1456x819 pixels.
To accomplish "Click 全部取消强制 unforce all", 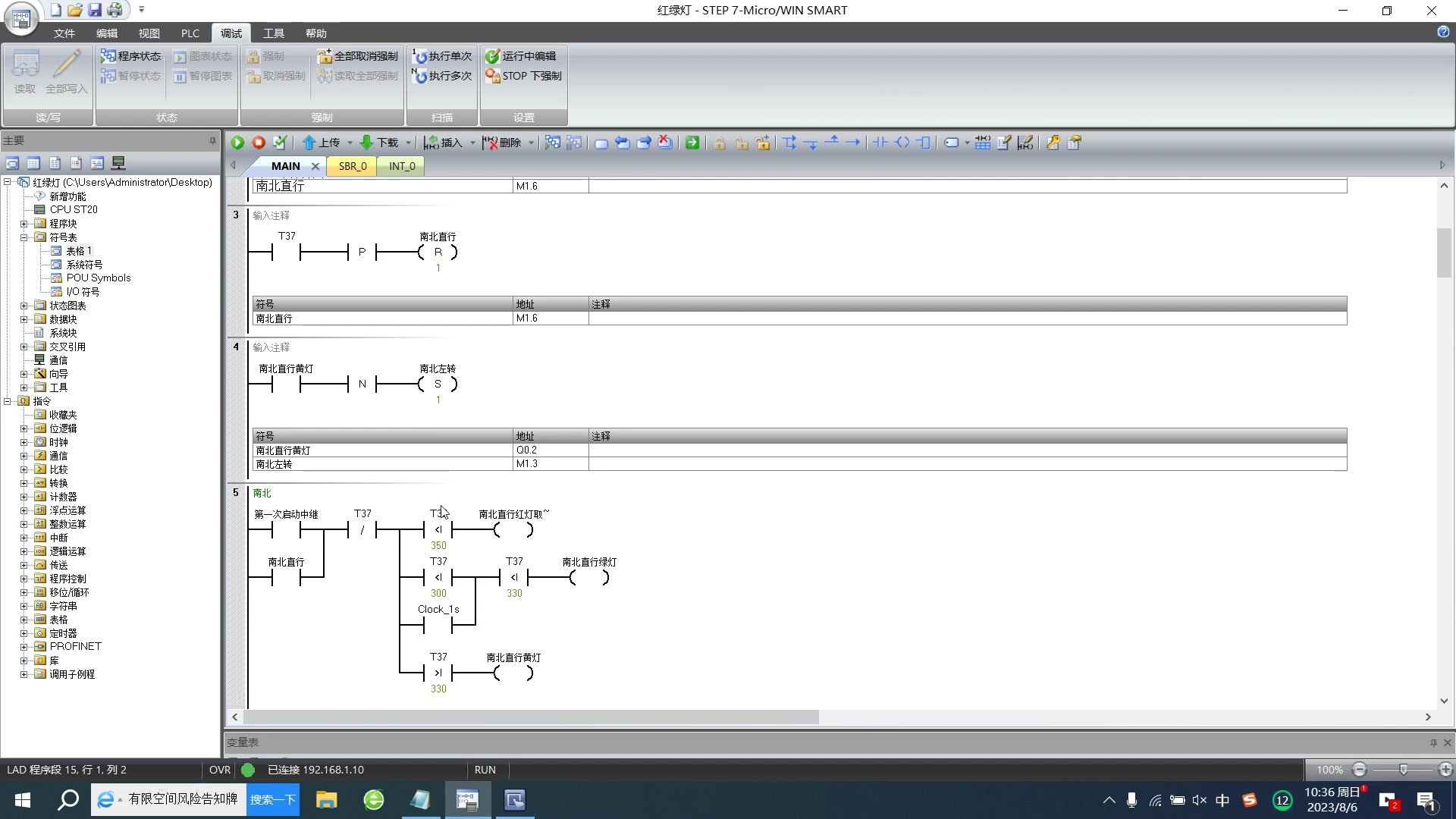I will click(x=357, y=56).
